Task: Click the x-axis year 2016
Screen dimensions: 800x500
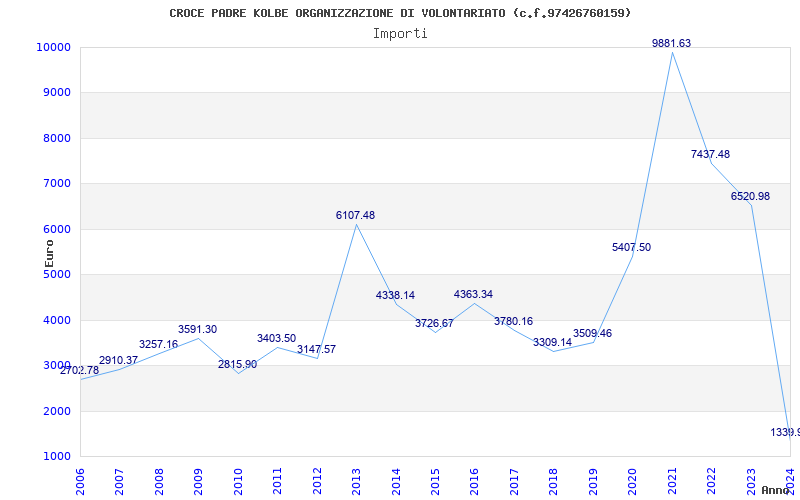Action: pos(475,482)
